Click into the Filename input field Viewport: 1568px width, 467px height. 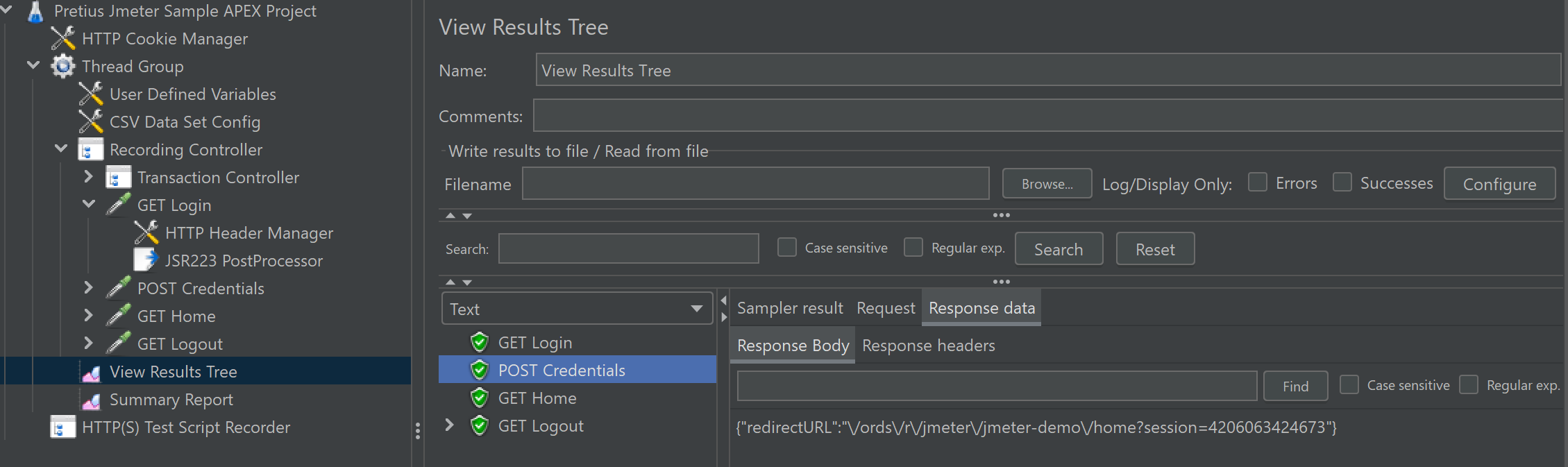point(755,184)
